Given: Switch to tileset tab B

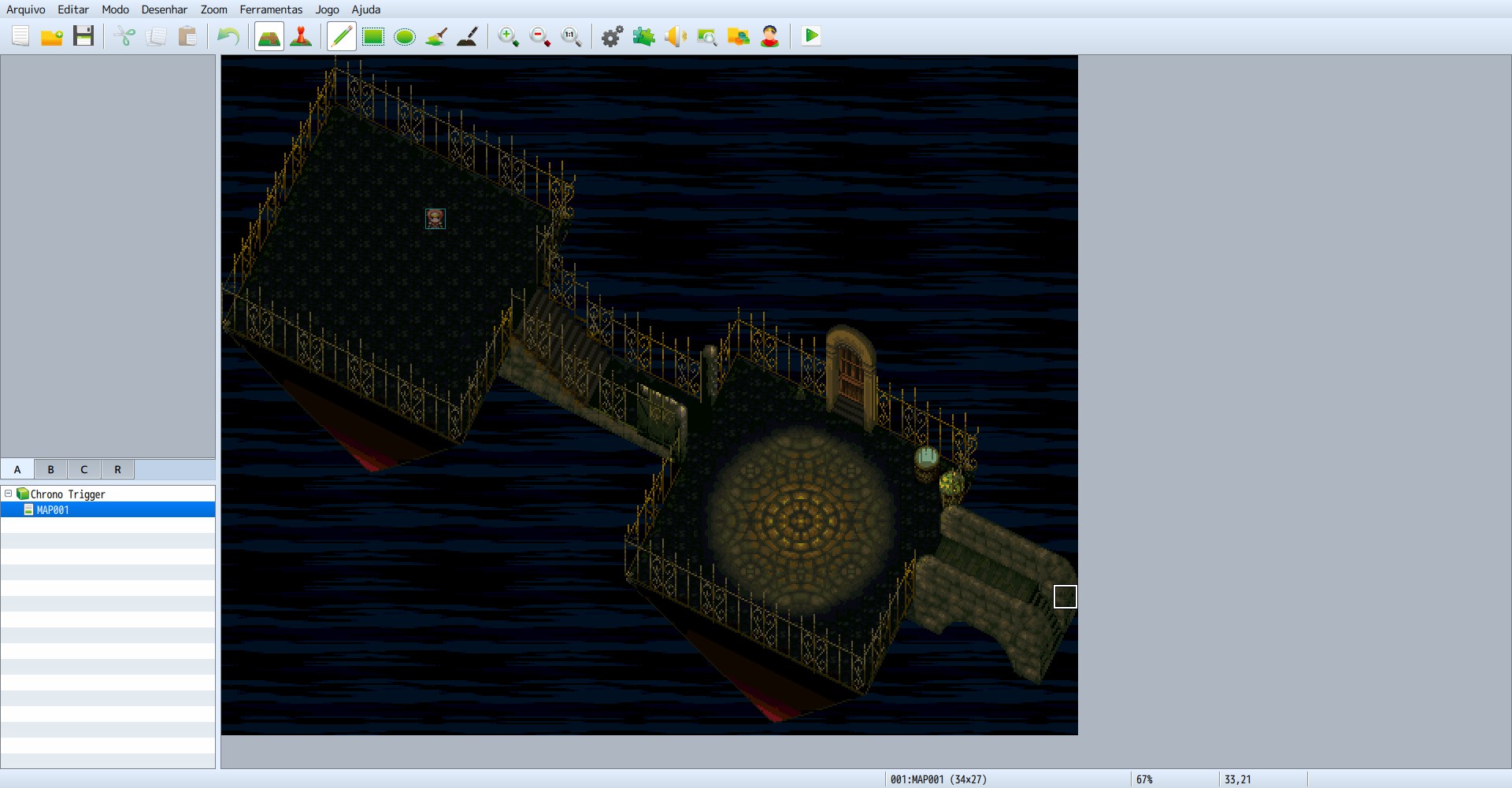Looking at the screenshot, I should pos(51,470).
